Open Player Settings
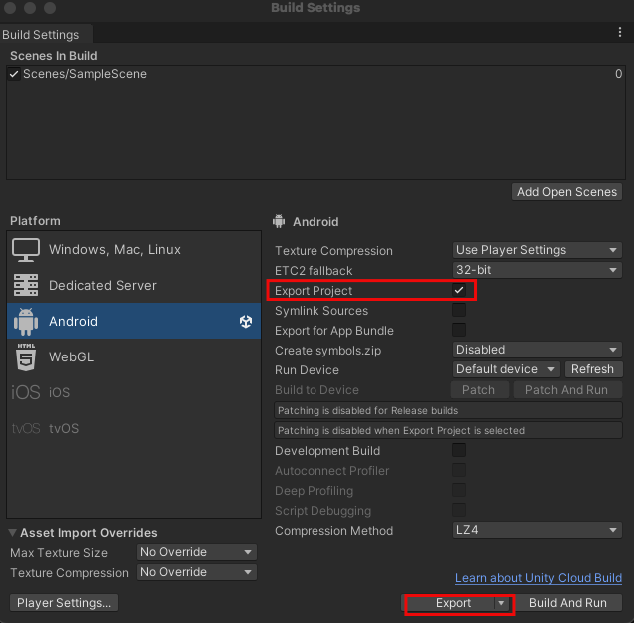 tap(64, 603)
